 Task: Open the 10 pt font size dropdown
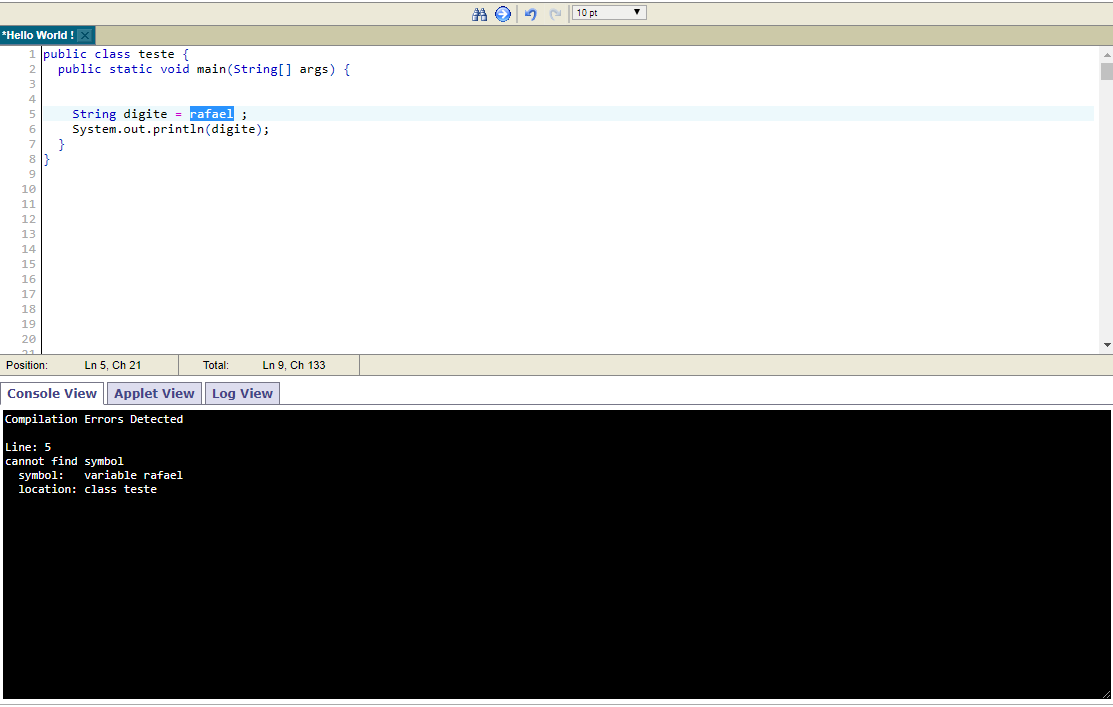tap(609, 13)
